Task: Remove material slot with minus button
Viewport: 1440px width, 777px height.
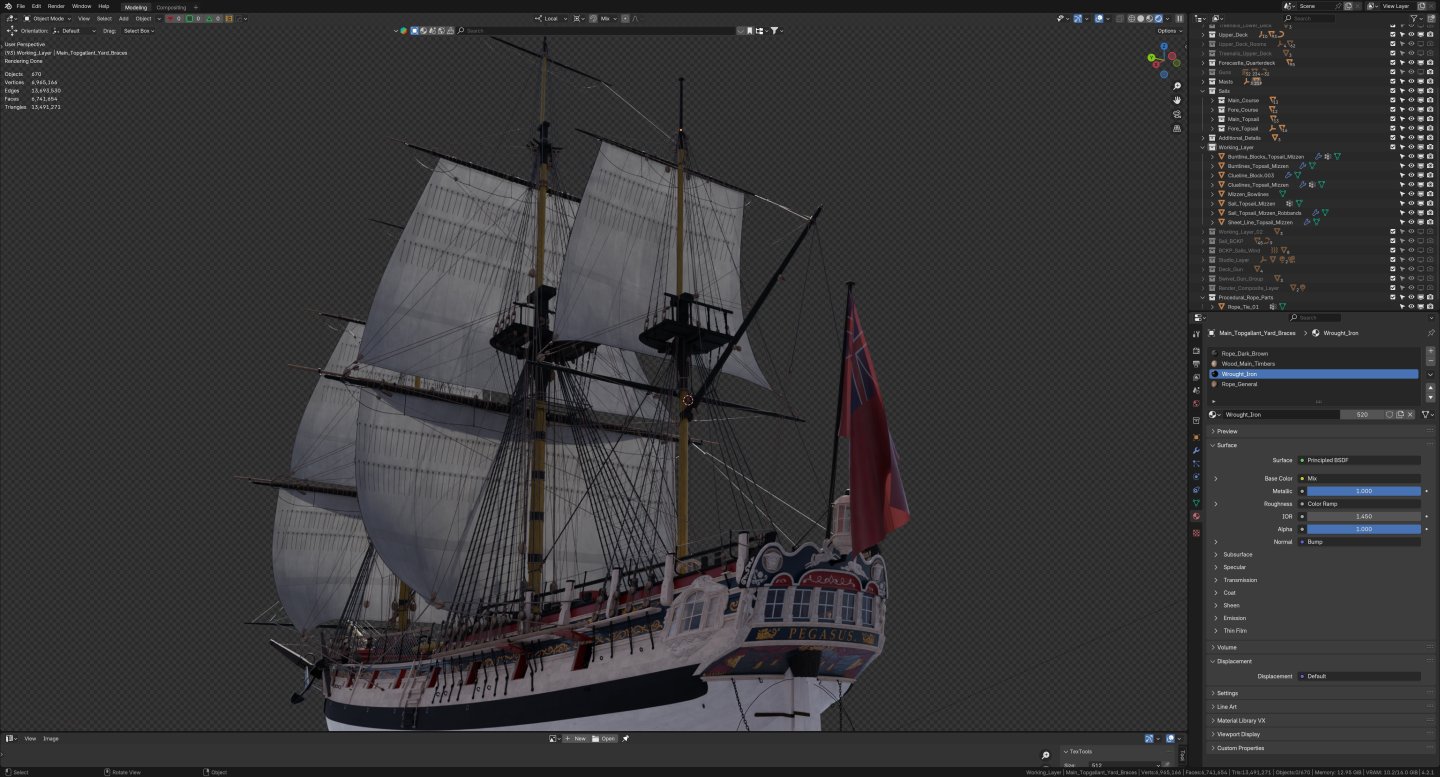Action: point(1430,361)
